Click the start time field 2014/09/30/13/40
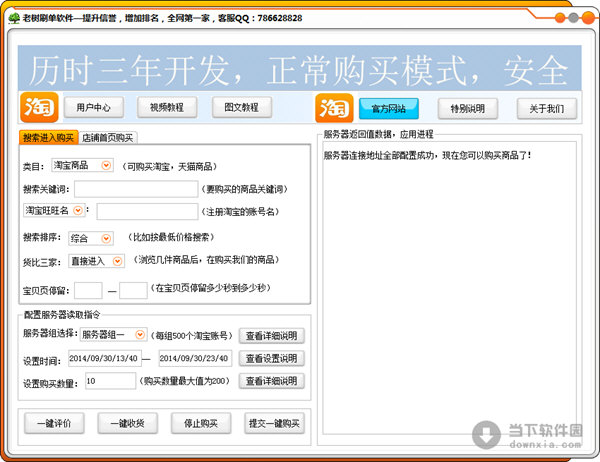The height and width of the screenshot is (462, 600). [105, 358]
